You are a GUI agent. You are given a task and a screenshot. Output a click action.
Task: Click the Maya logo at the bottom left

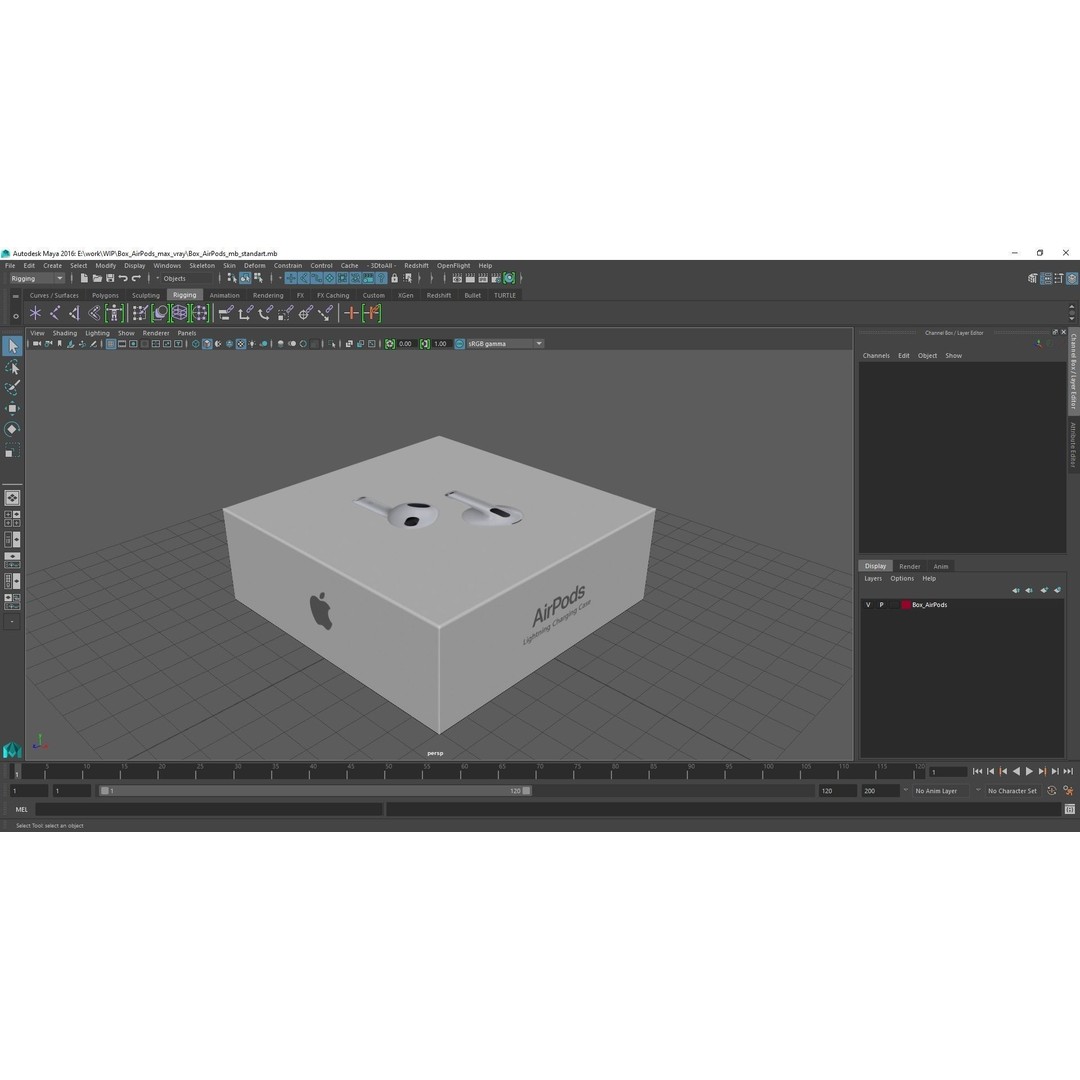tap(12, 749)
